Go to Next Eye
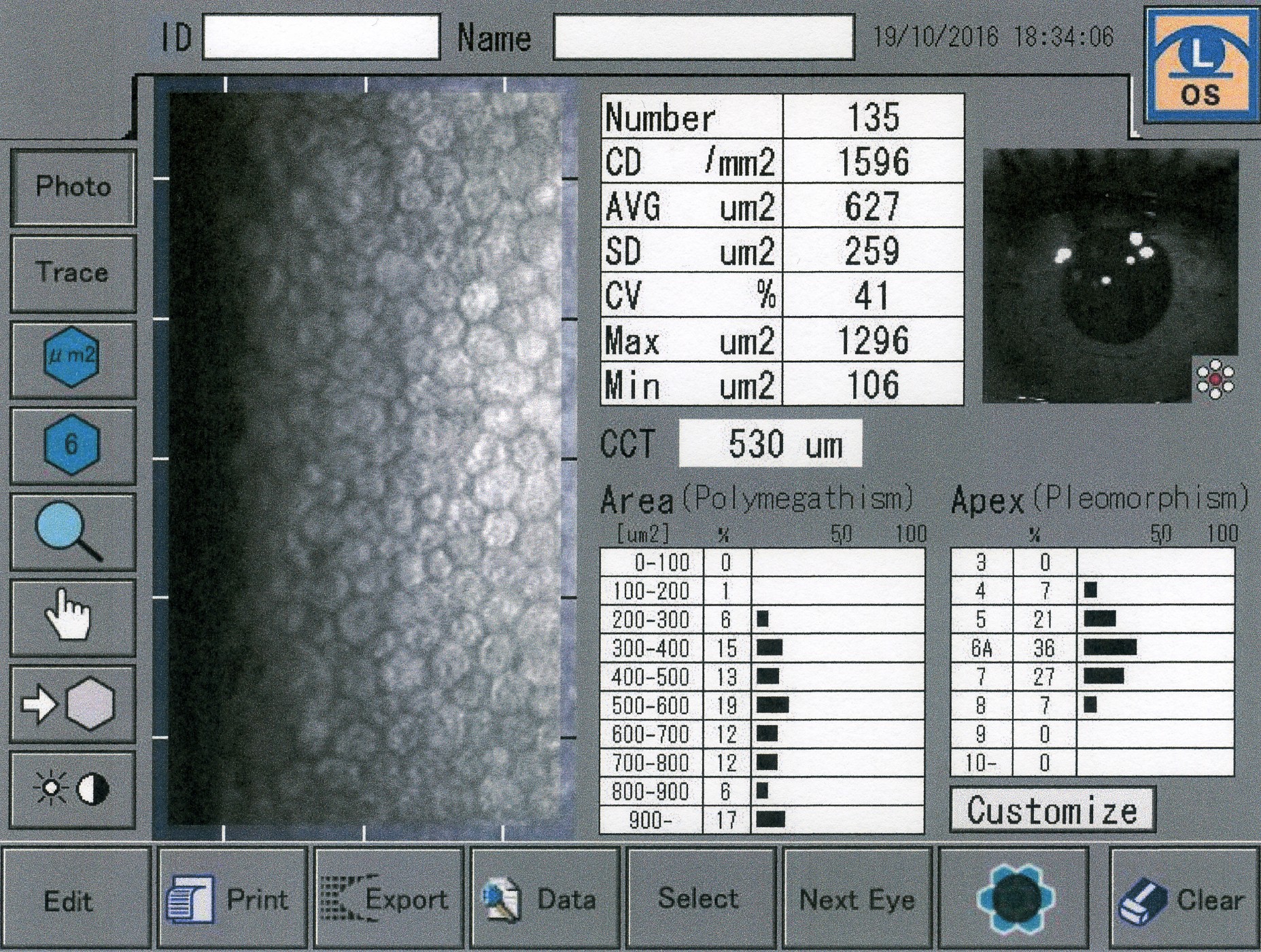The height and width of the screenshot is (952, 1261). point(857,899)
